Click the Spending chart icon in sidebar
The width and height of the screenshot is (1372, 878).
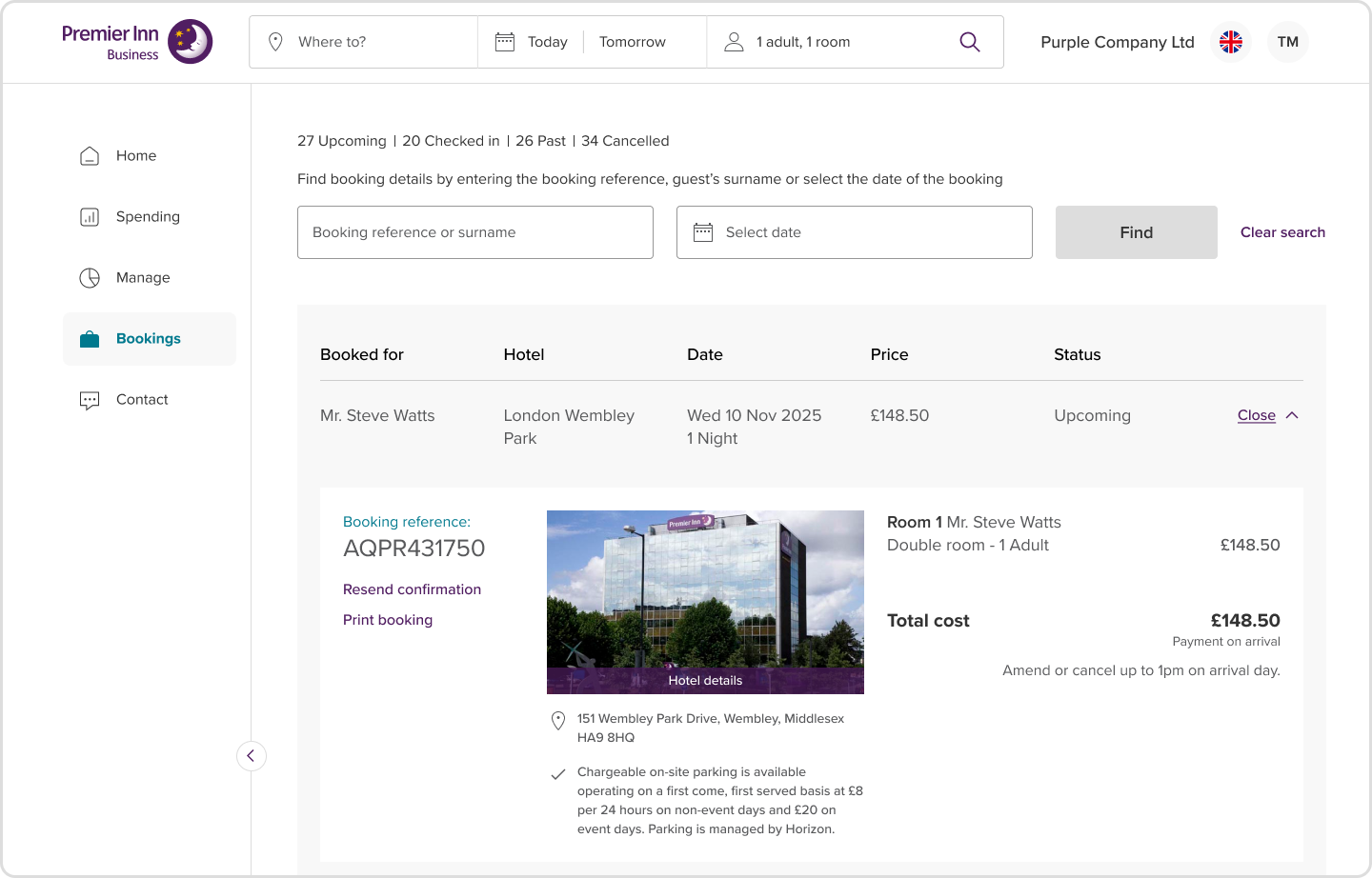pos(90,217)
